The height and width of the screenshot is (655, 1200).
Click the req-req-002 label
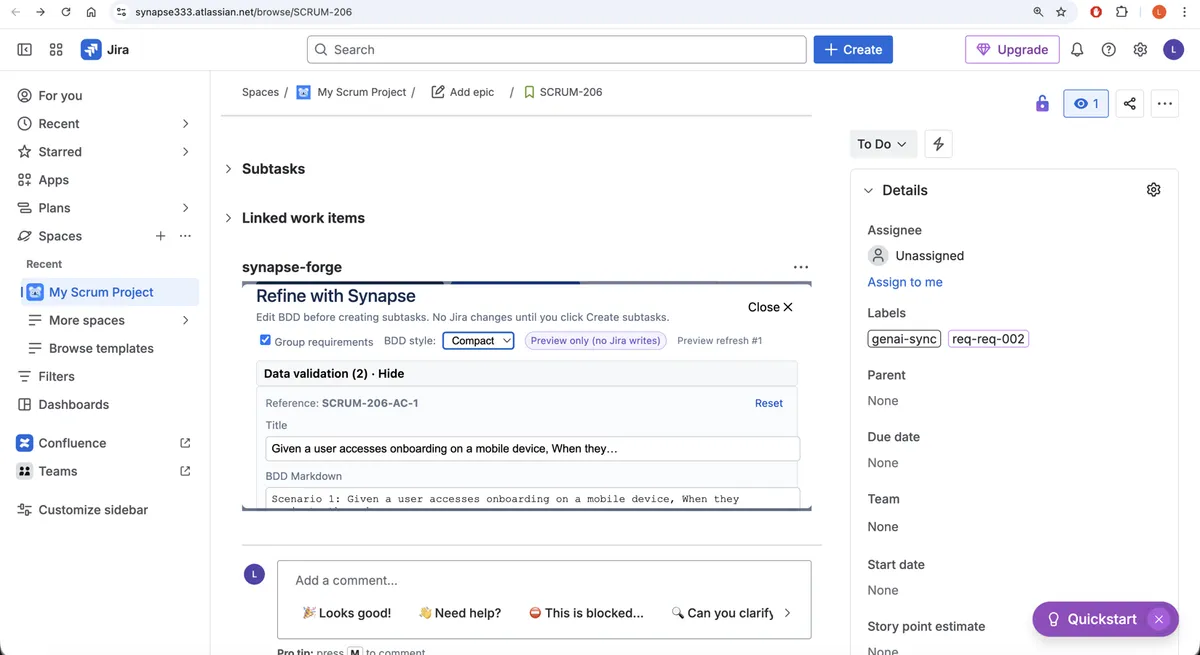988,339
